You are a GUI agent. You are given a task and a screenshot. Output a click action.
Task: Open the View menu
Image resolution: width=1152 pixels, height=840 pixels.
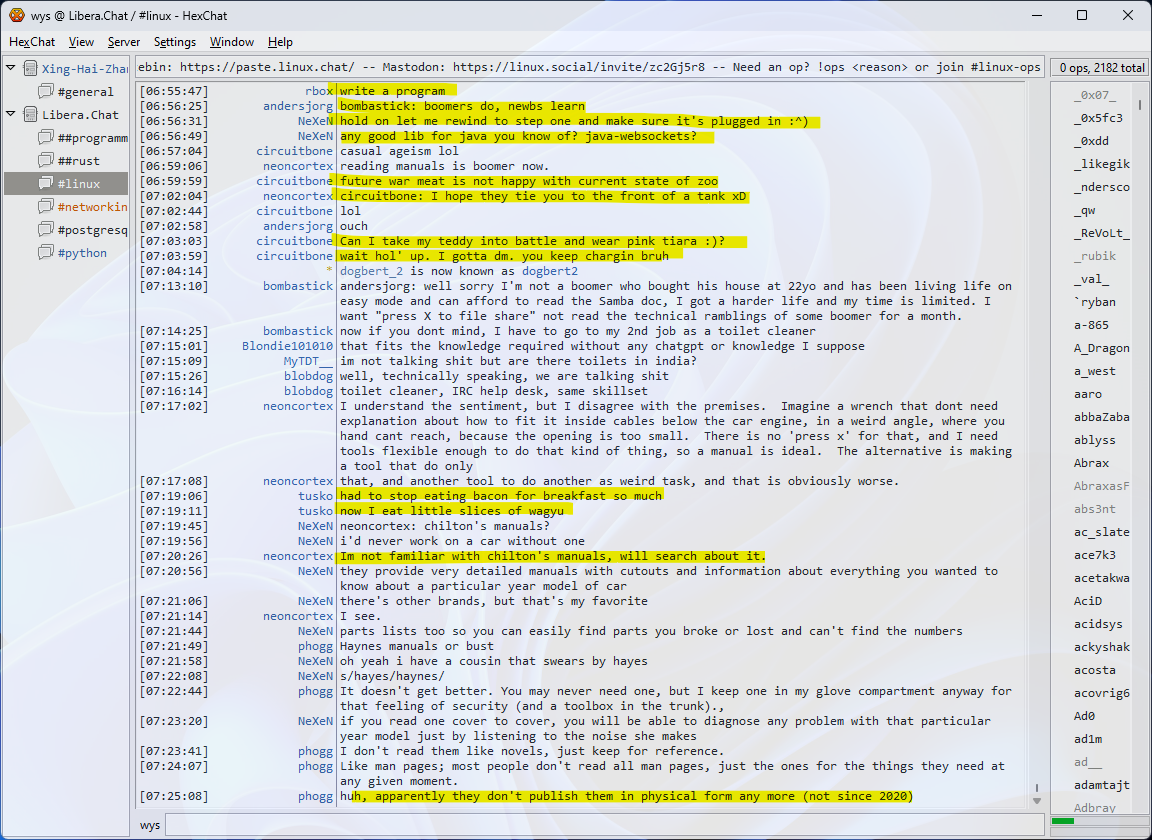pyautogui.click(x=81, y=42)
